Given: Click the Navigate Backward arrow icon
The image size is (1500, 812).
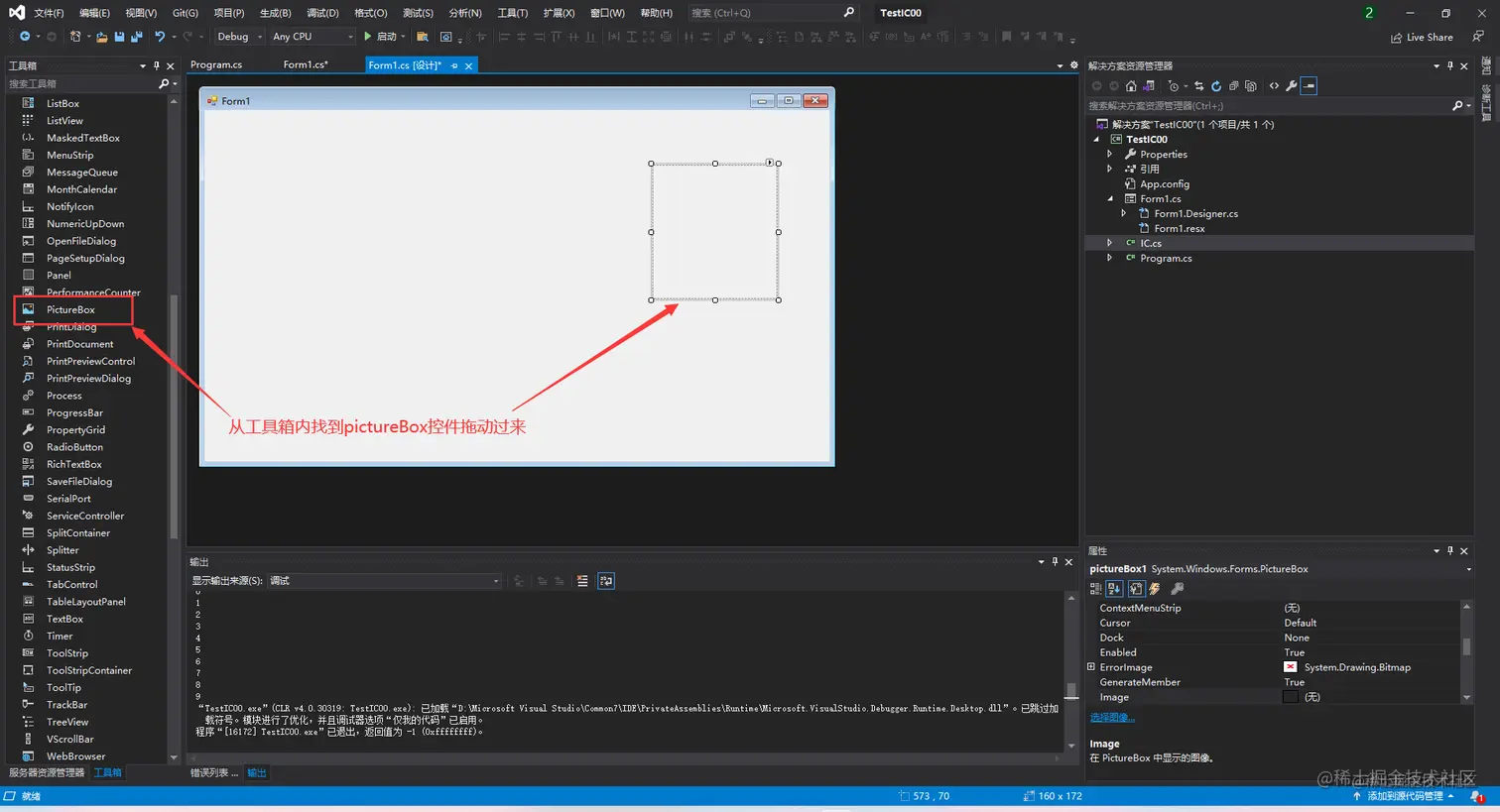Looking at the screenshot, I should (25, 37).
